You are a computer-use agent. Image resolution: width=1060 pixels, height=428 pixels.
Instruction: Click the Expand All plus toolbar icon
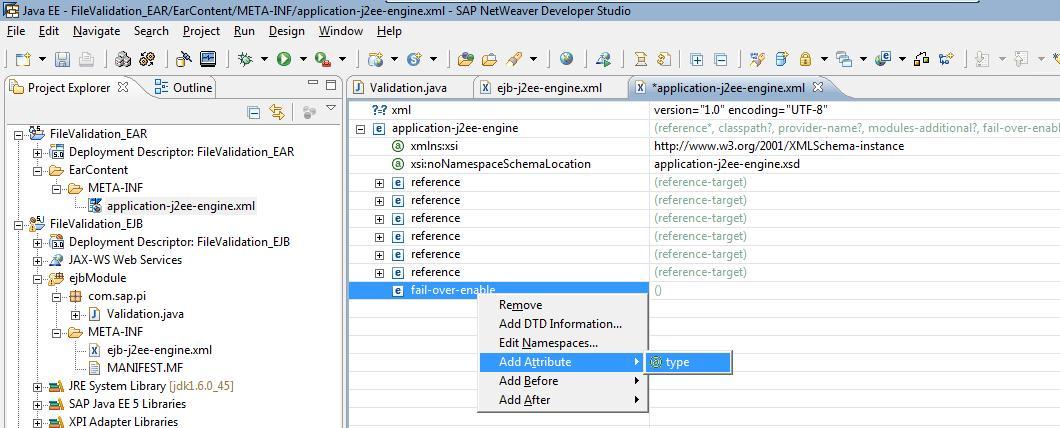696,60
